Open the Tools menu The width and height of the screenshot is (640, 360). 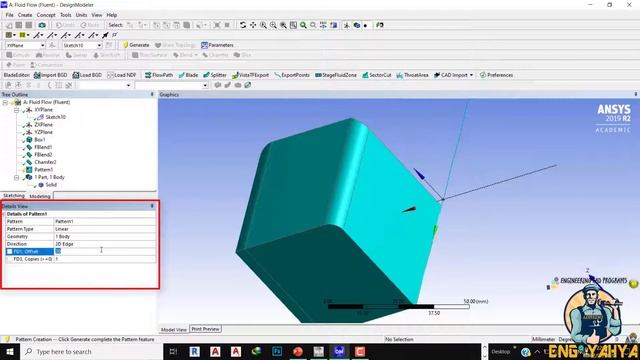(x=66, y=15)
